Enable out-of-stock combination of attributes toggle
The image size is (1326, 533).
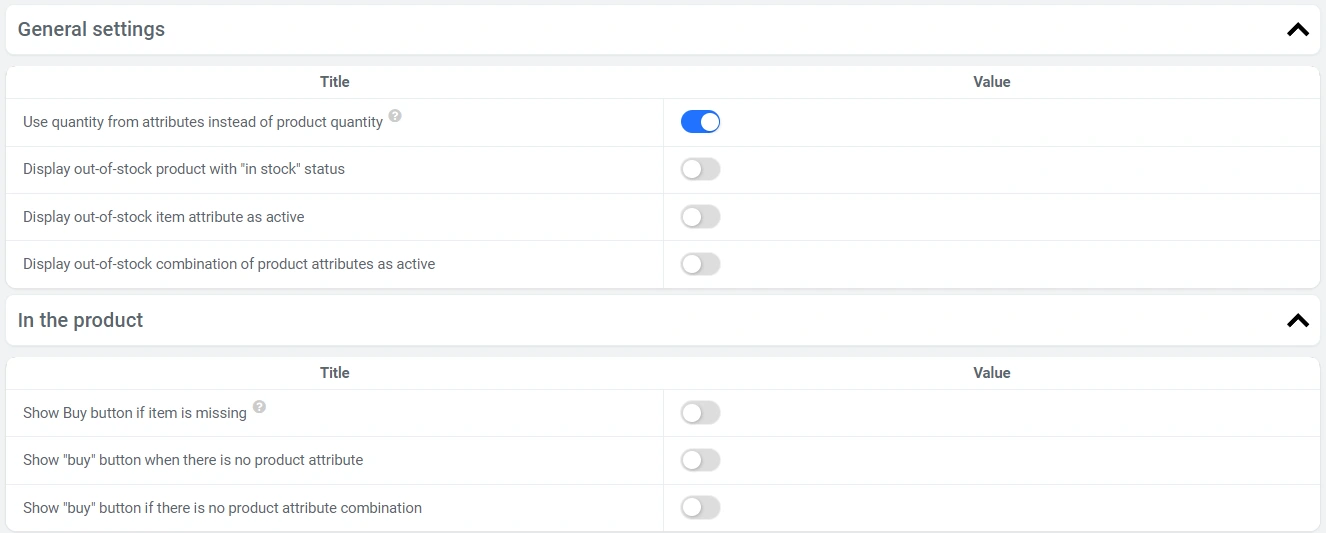[700, 264]
